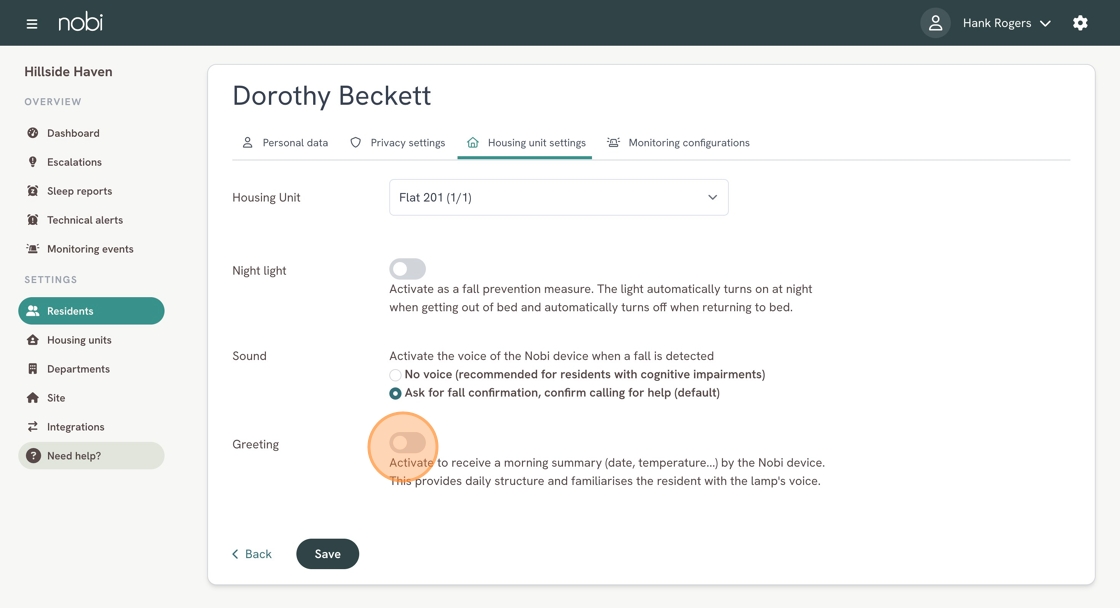Switch to the Monitoring configurations tab
1120x608 pixels.
pos(679,143)
